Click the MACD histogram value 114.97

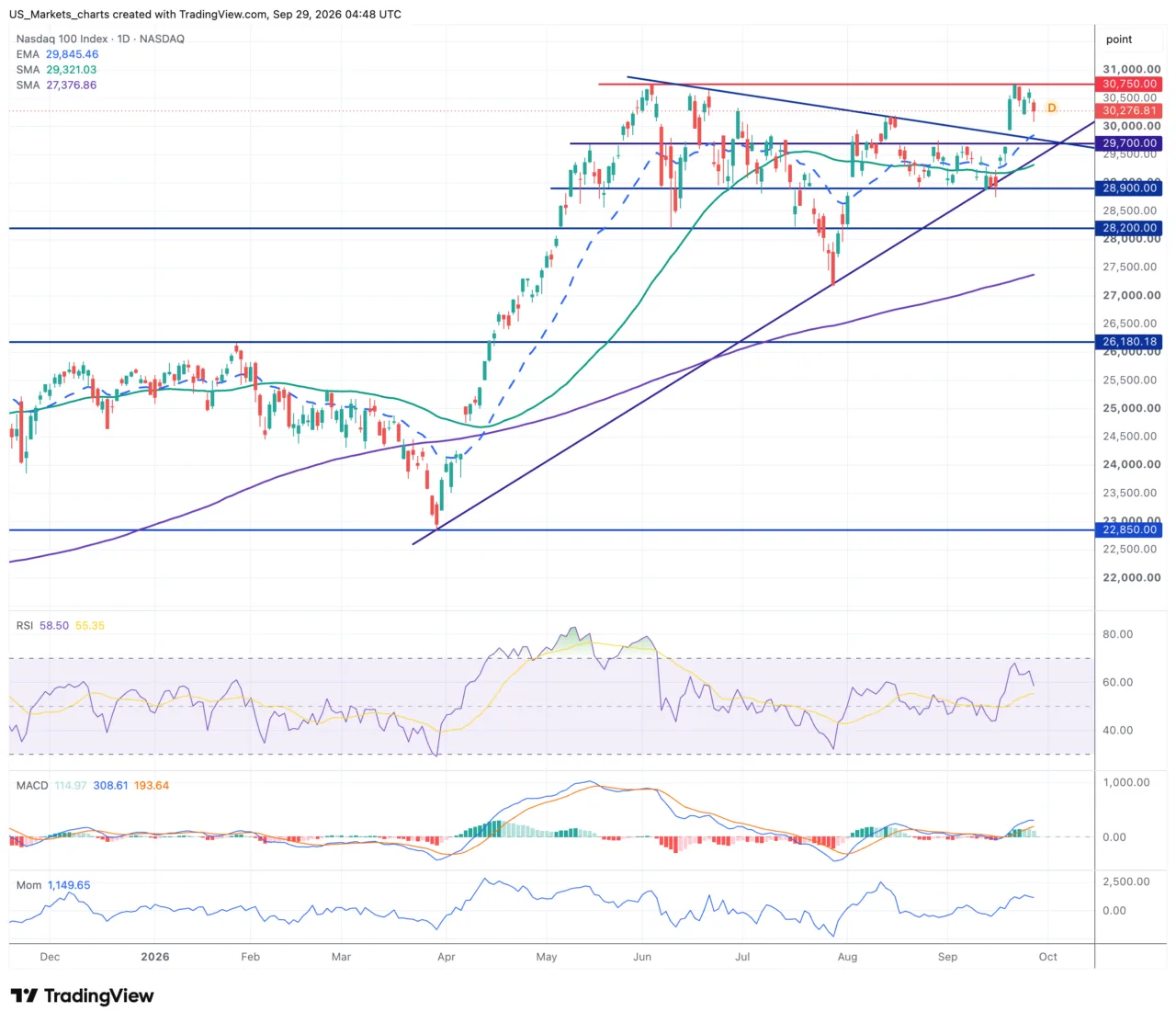[x=71, y=786]
